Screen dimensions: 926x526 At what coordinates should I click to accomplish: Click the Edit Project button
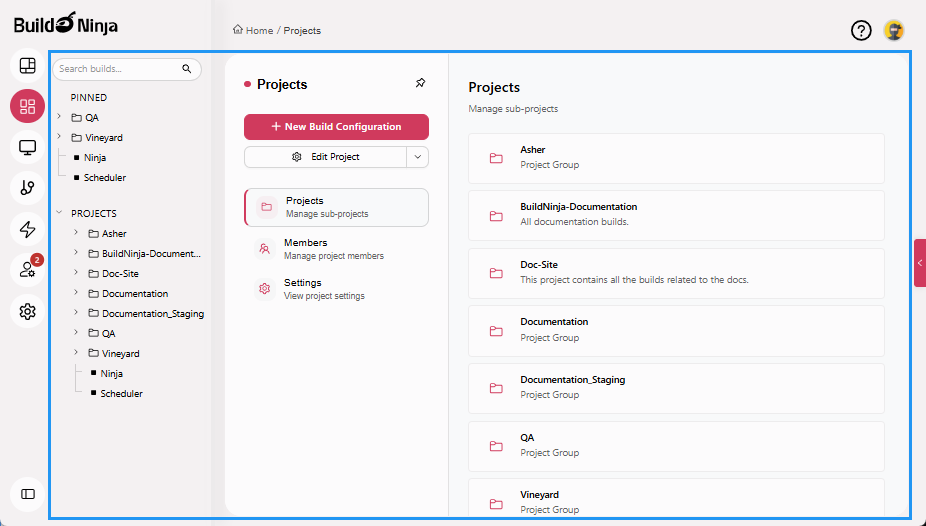[325, 157]
